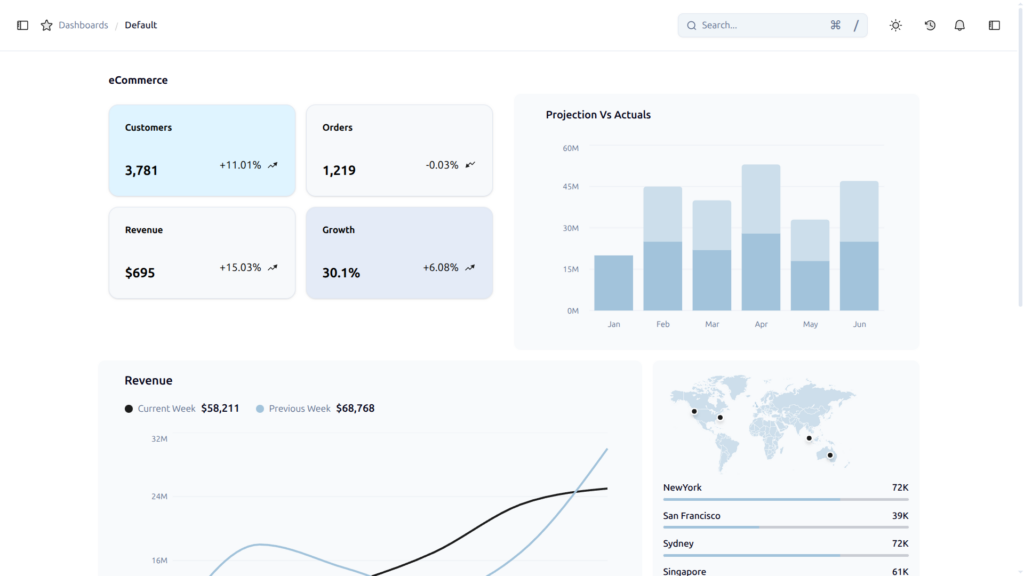Click the NewYork progress bar

pyautogui.click(x=786, y=500)
